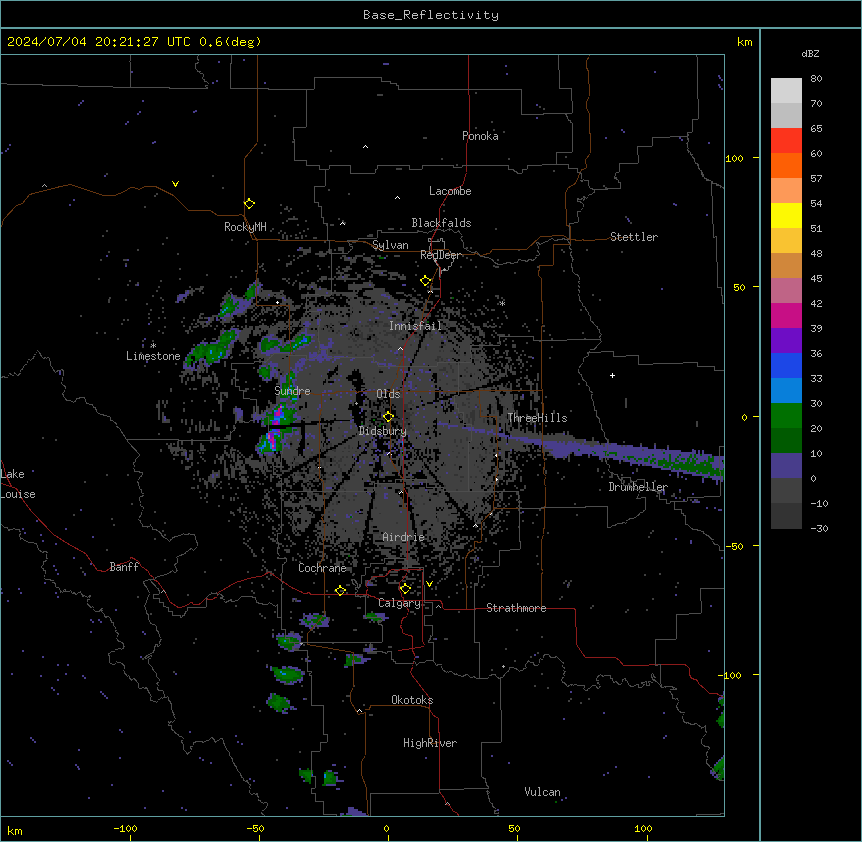Click the Okotoks label
This screenshot has width=862, height=842.
coord(412,700)
